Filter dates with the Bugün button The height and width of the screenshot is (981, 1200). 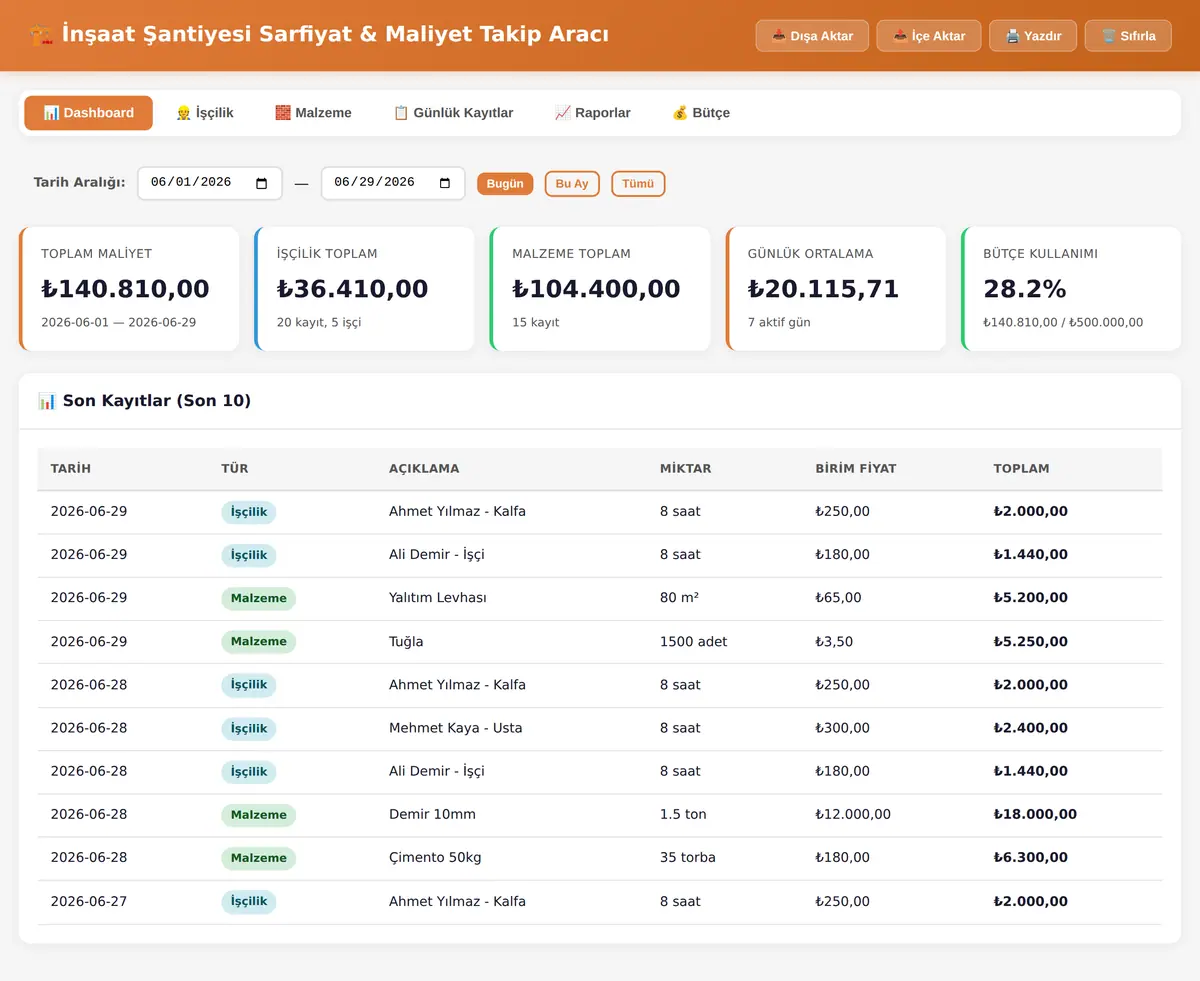click(505, 184)
